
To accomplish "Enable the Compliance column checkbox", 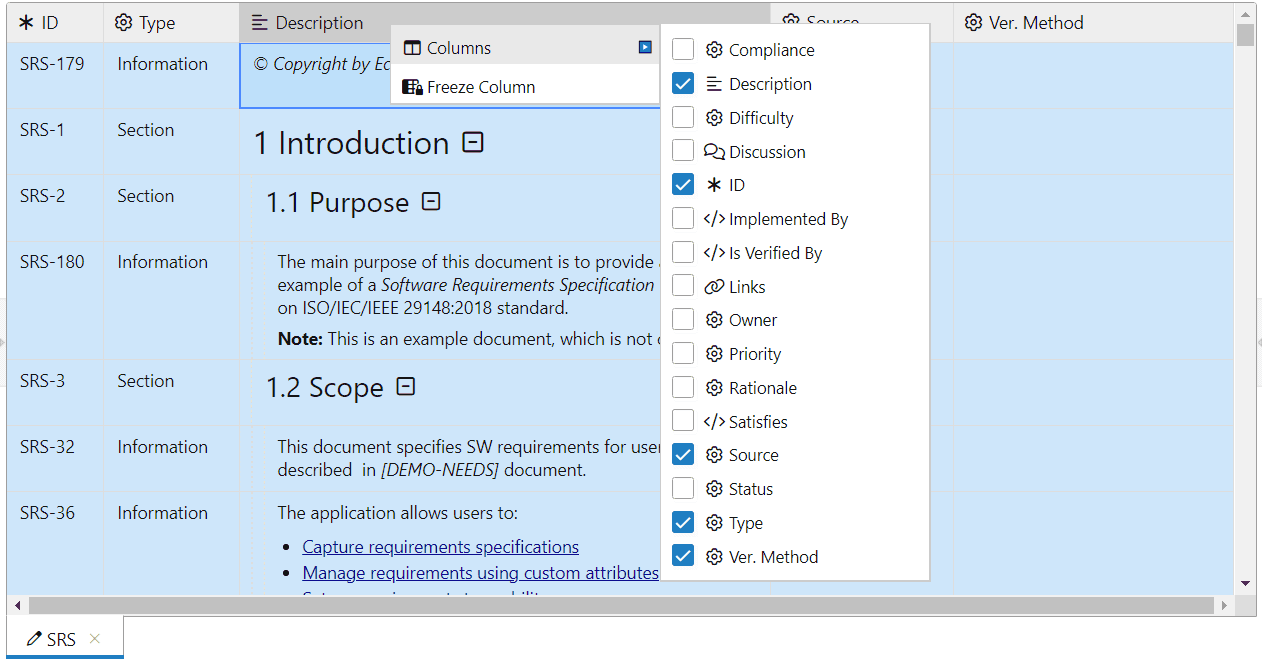I will (683, 50).
